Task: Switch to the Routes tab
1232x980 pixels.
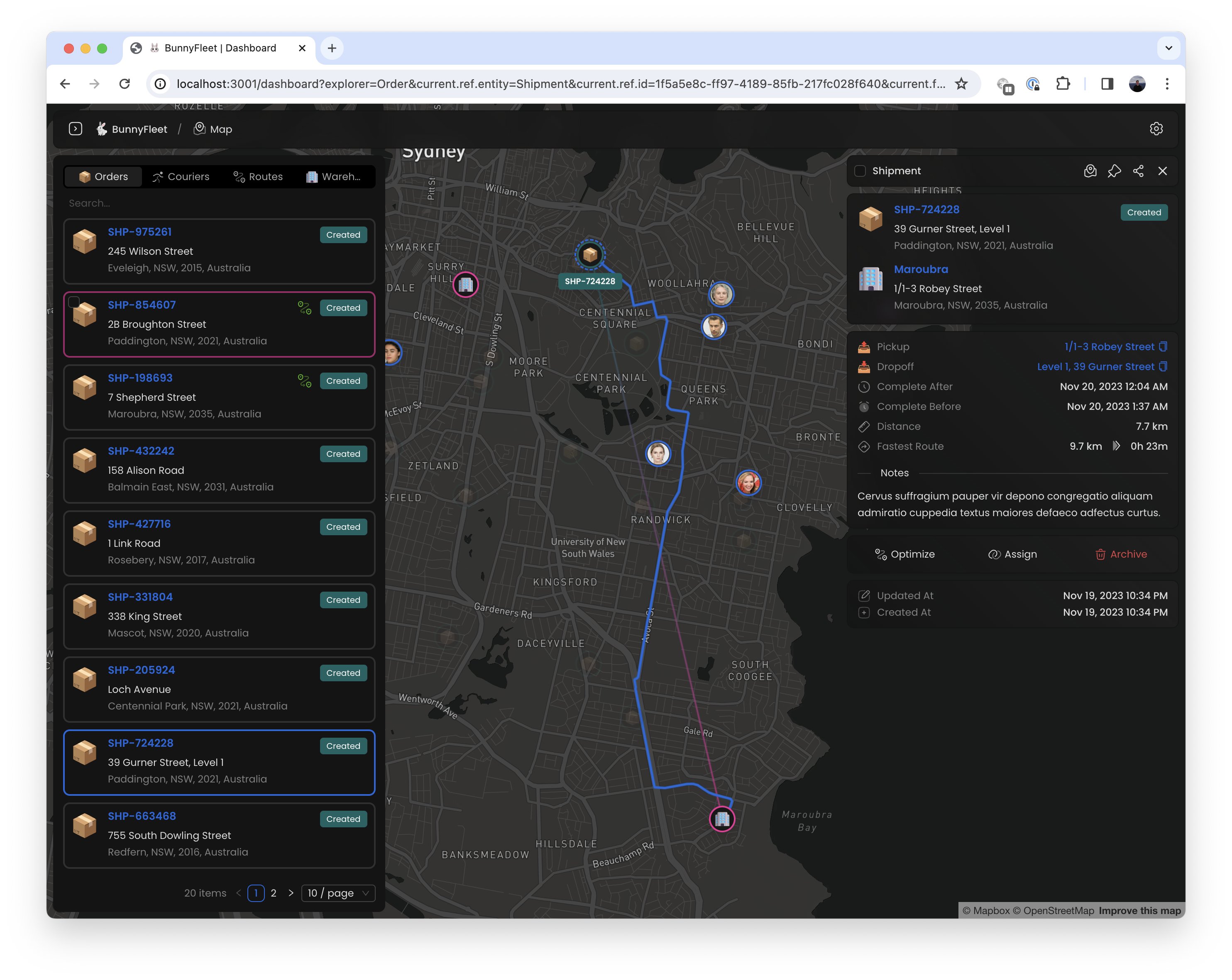Action: [258, 176]
